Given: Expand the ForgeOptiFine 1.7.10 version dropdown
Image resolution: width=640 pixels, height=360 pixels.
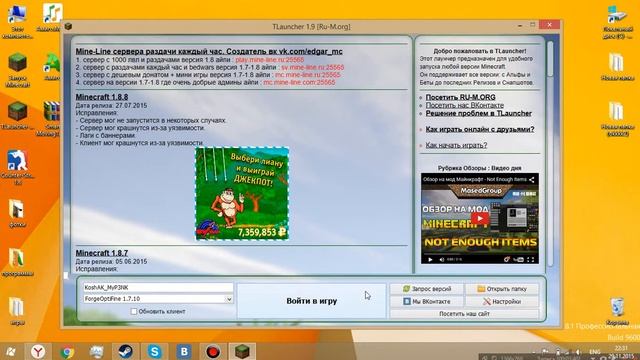Looking at the screenshot, I should tap(229, 299).
